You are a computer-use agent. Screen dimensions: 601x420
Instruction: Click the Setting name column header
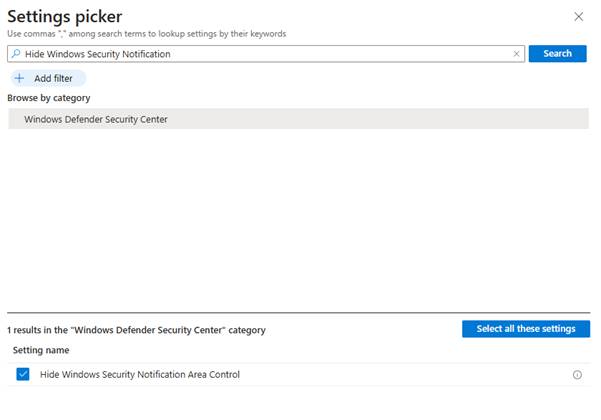(x=41, y=350)
